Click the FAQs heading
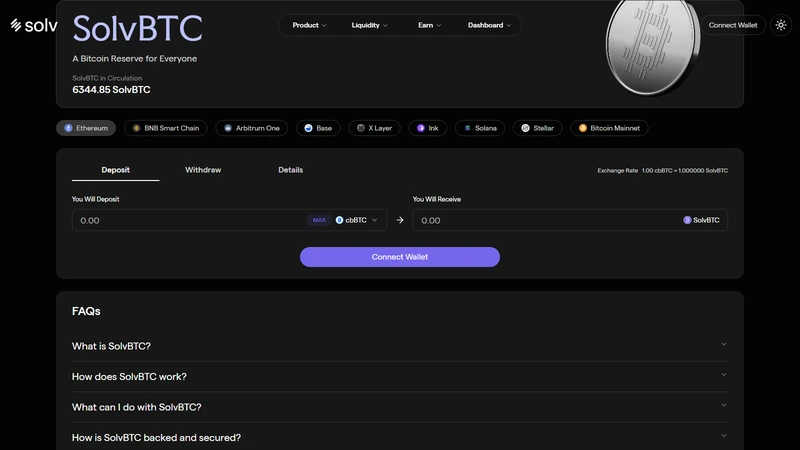This screenshot has height=450, width=800. 86,311
